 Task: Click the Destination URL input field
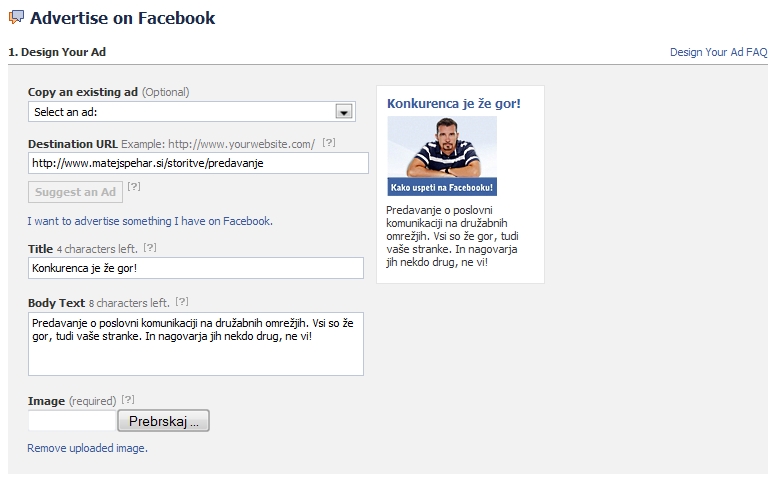tap(198, 163)
